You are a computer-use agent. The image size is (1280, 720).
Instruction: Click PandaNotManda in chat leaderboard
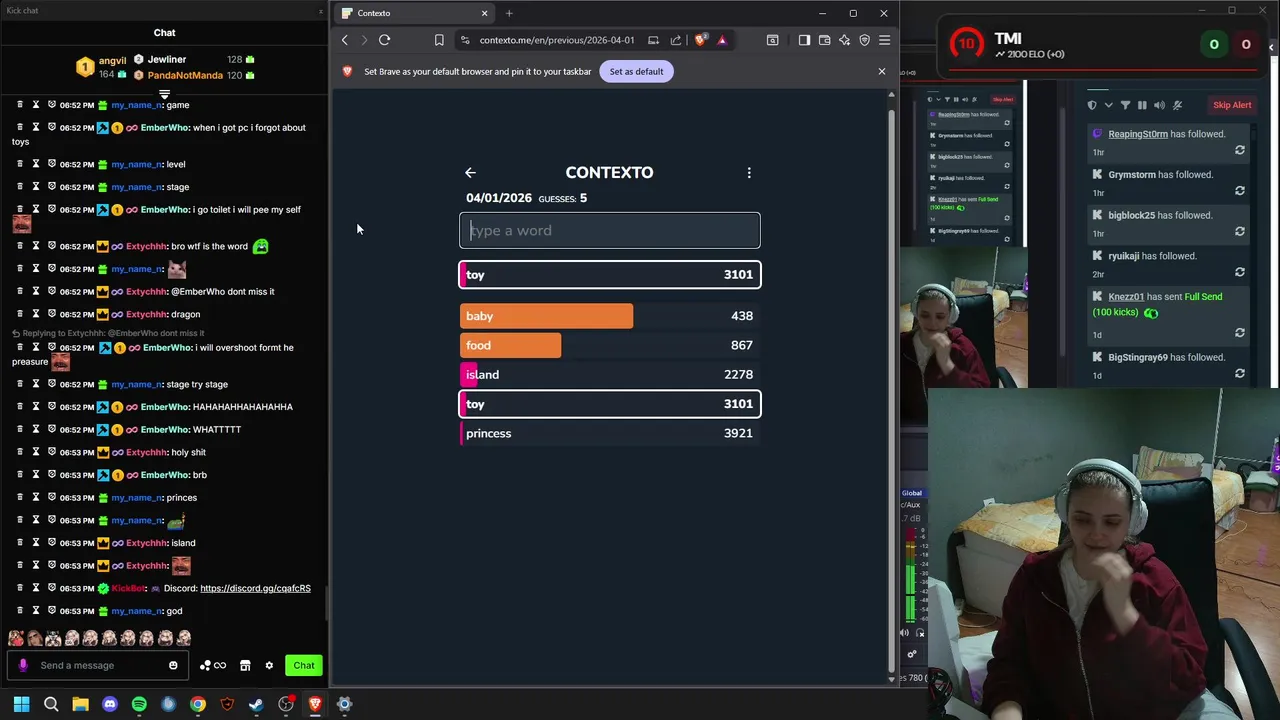185,76
